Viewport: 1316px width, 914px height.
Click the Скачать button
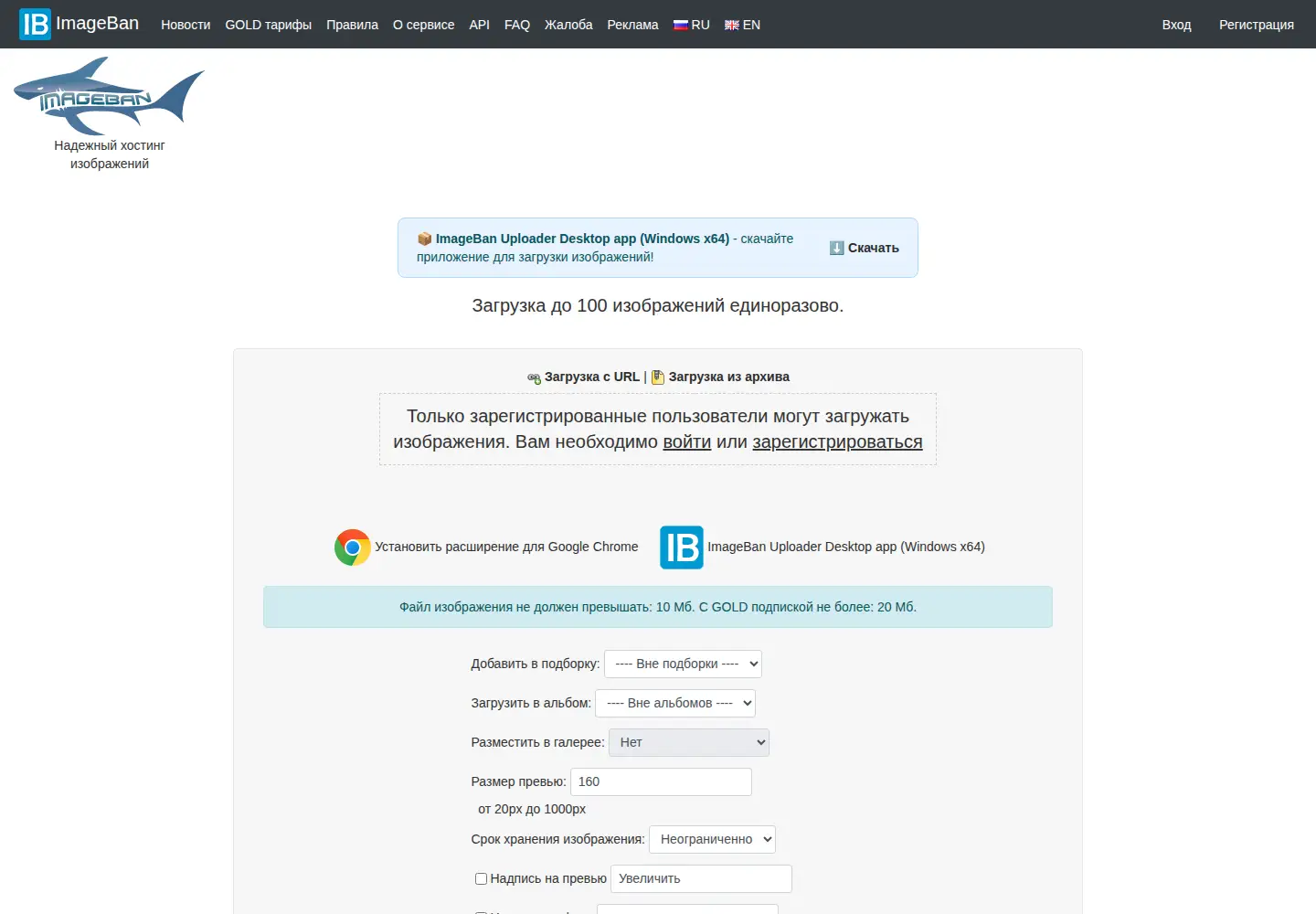point(865,248)
